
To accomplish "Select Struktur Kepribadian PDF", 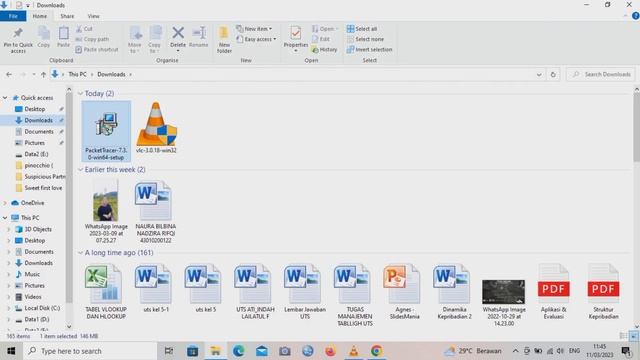I will 603,291.
